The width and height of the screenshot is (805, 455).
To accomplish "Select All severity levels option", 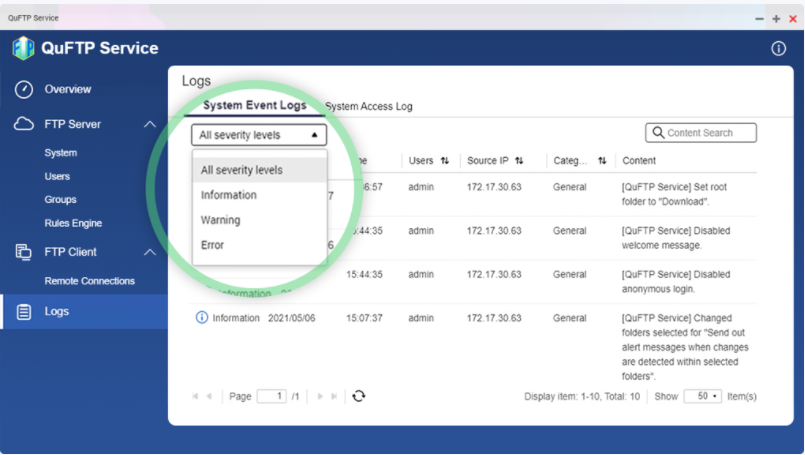I will point(259,170).
